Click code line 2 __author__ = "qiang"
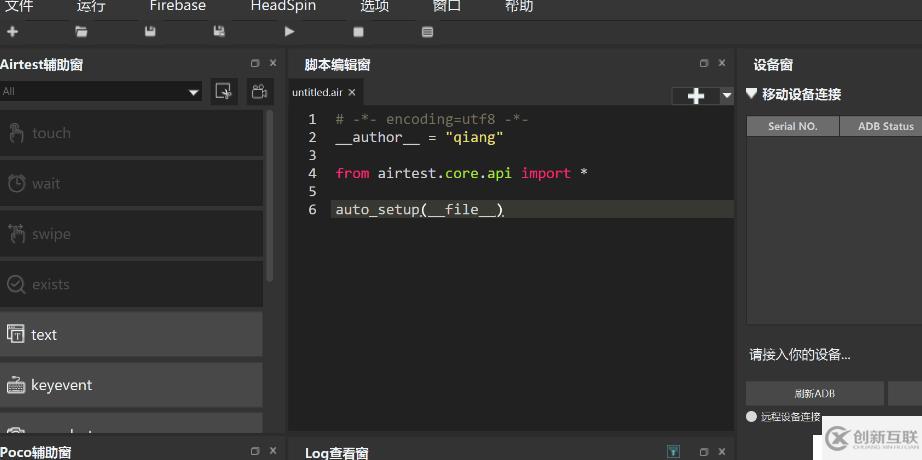The width and height of the screenshot is (922, 460). pos(419,138)
